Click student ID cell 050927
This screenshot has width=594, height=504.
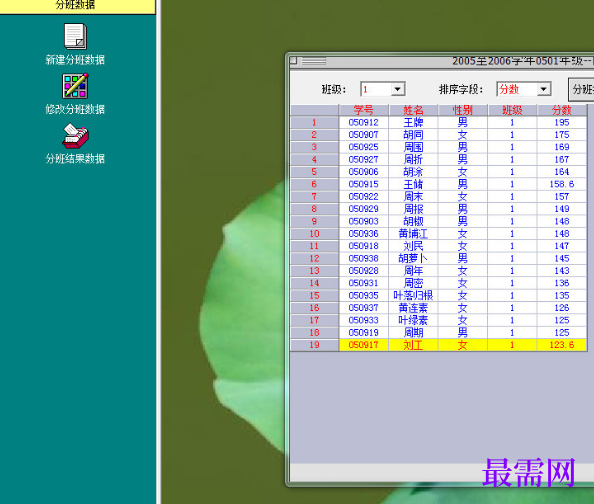(x=364, y=160)
